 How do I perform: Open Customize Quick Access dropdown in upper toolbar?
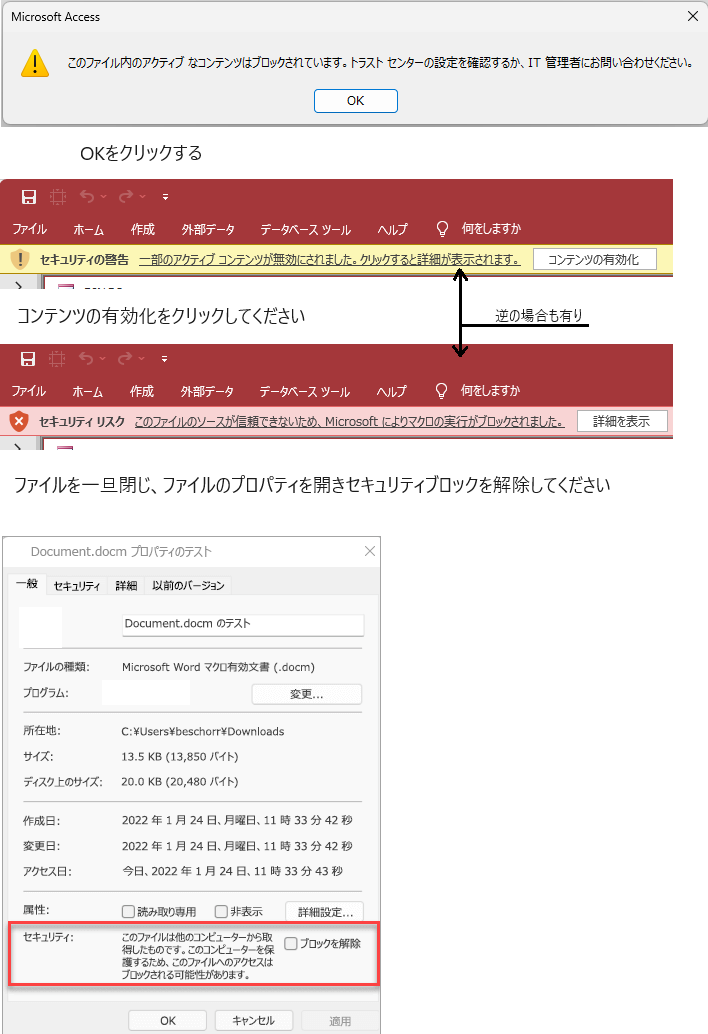pyautogui.click(x=165, y=197)
